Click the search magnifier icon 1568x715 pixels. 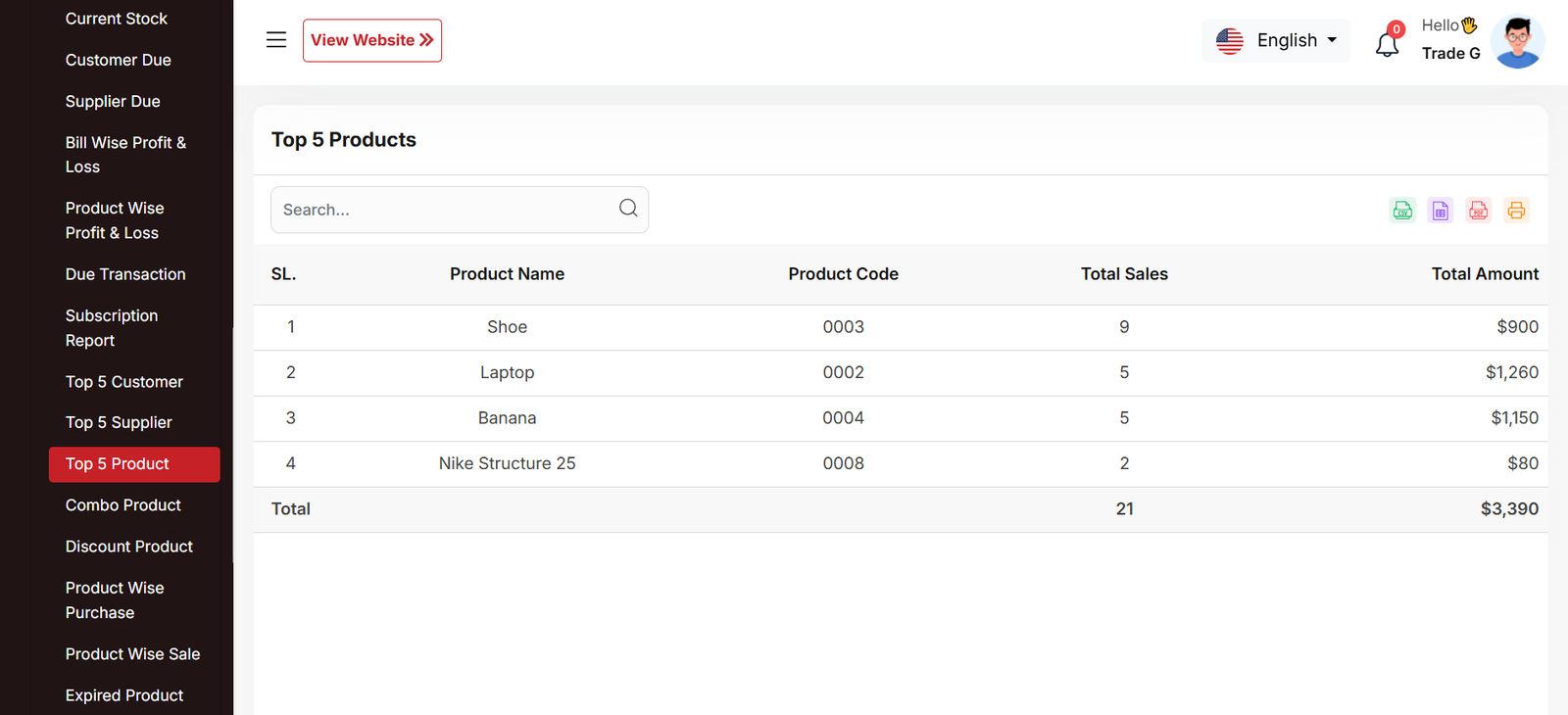pyautogui.click(x=628, y=209)
